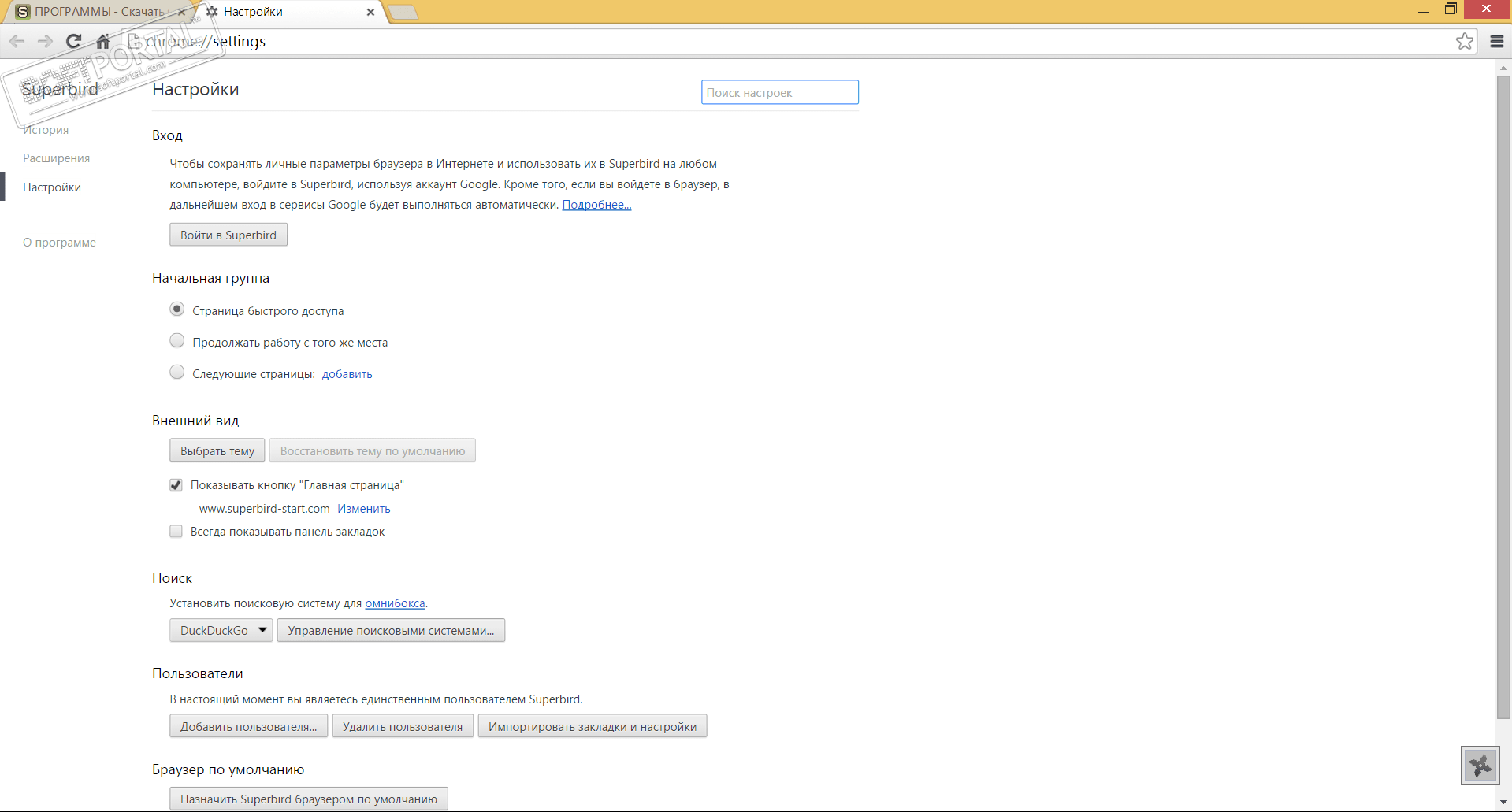Click the pinwheel icon in bottom corner
Screen dimensions: 1512x812
coord(1480,765)
